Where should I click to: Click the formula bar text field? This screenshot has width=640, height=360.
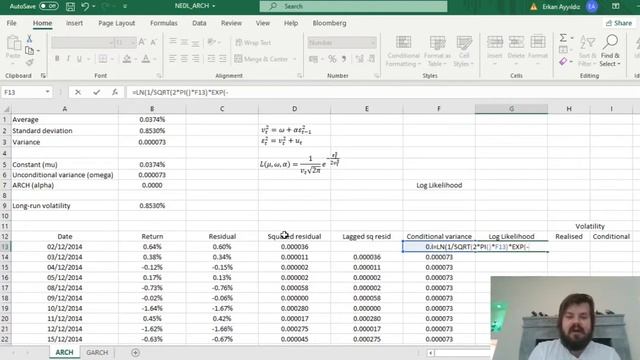coord(383,92)
